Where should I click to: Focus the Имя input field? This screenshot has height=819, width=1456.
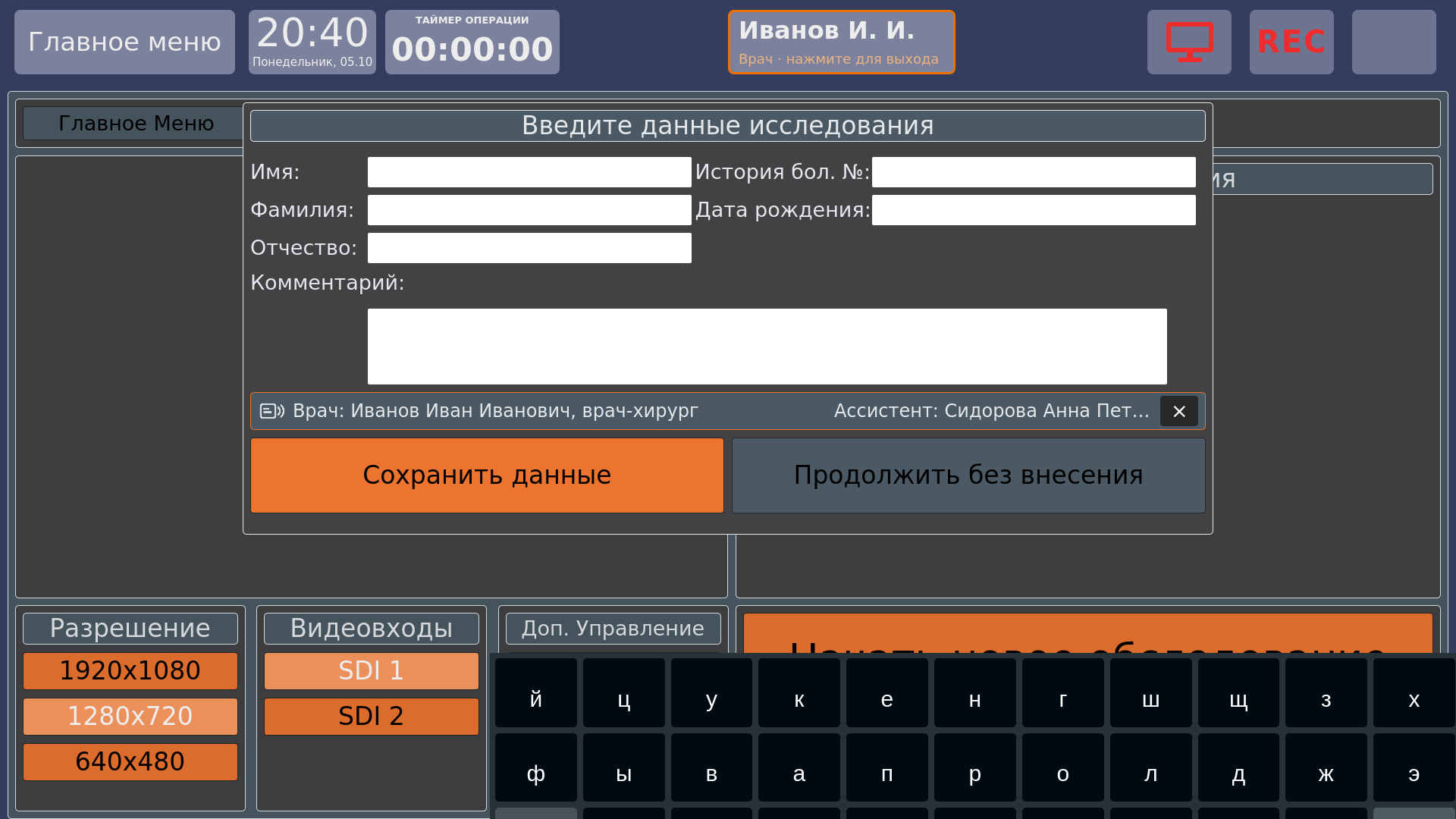[529, 172]
